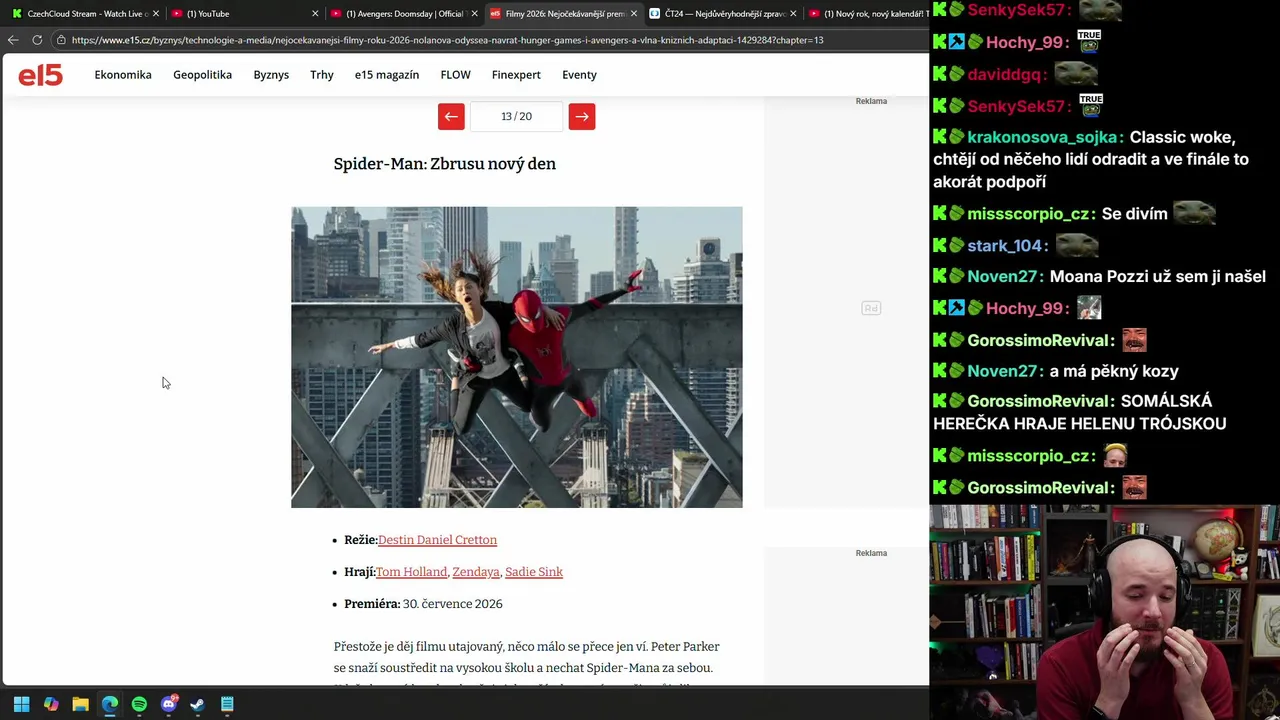Click username stark_104 in chat

pos(1007,246)
